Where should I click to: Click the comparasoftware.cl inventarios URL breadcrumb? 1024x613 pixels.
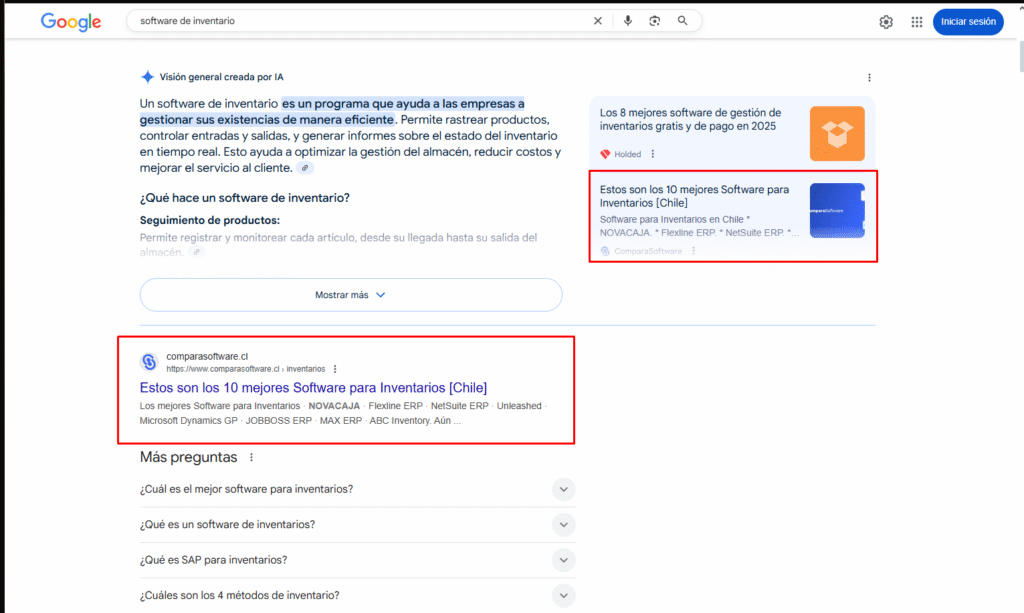246,369
